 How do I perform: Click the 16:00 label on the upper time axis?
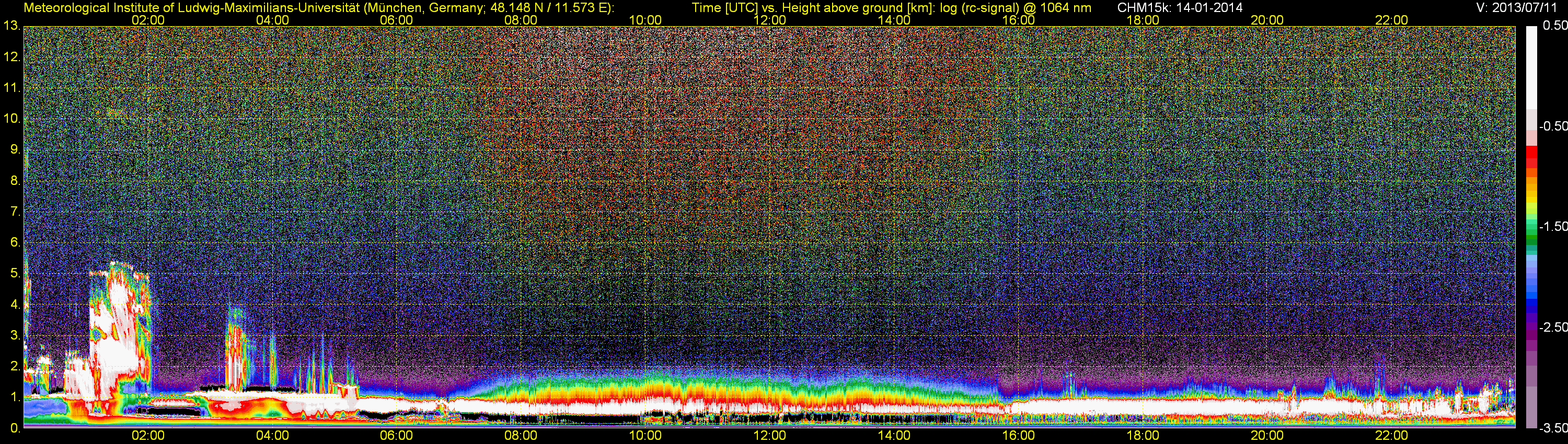1018,20
